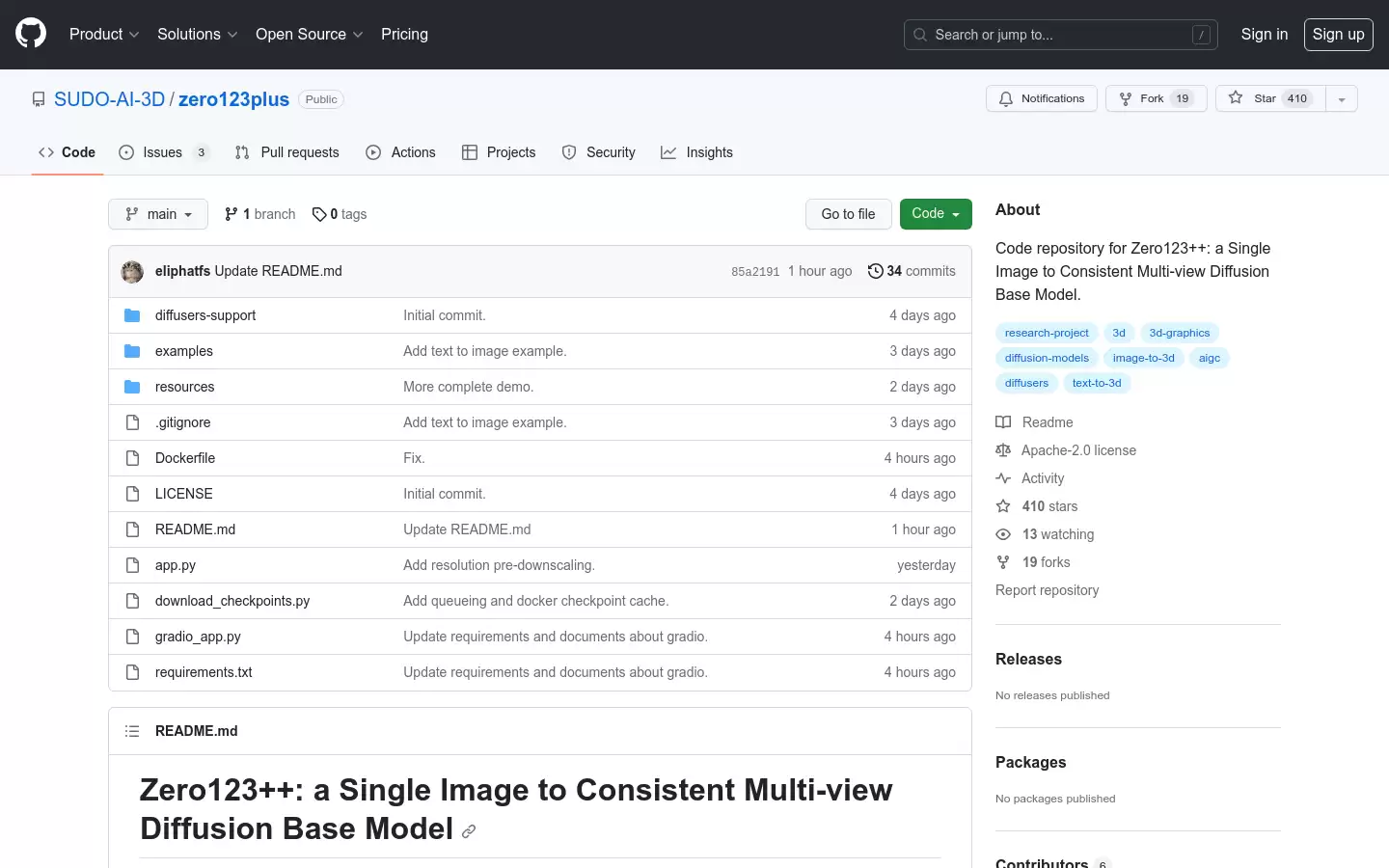
Task: Focus the Search or jump to field
Action: click(x=1061, y=35)
